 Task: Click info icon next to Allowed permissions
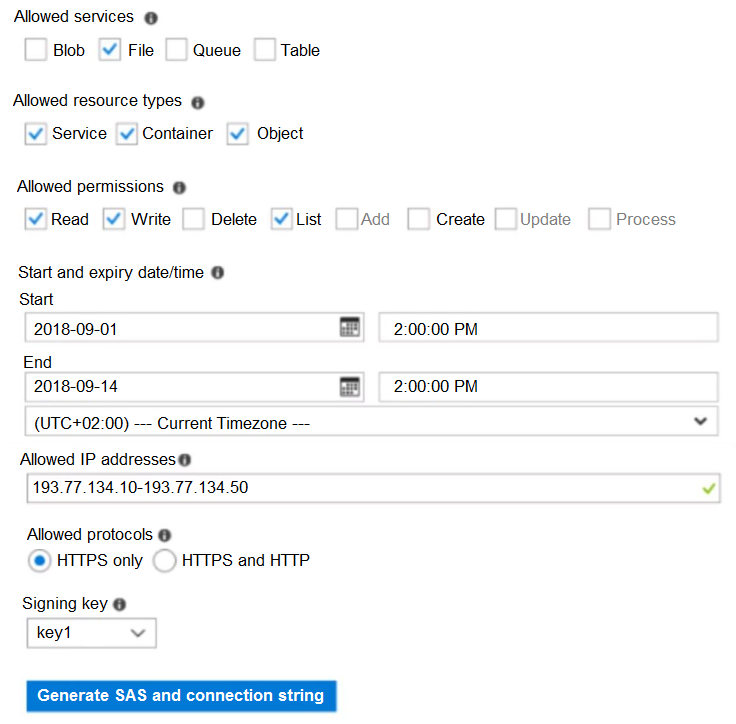pos(179,187)
